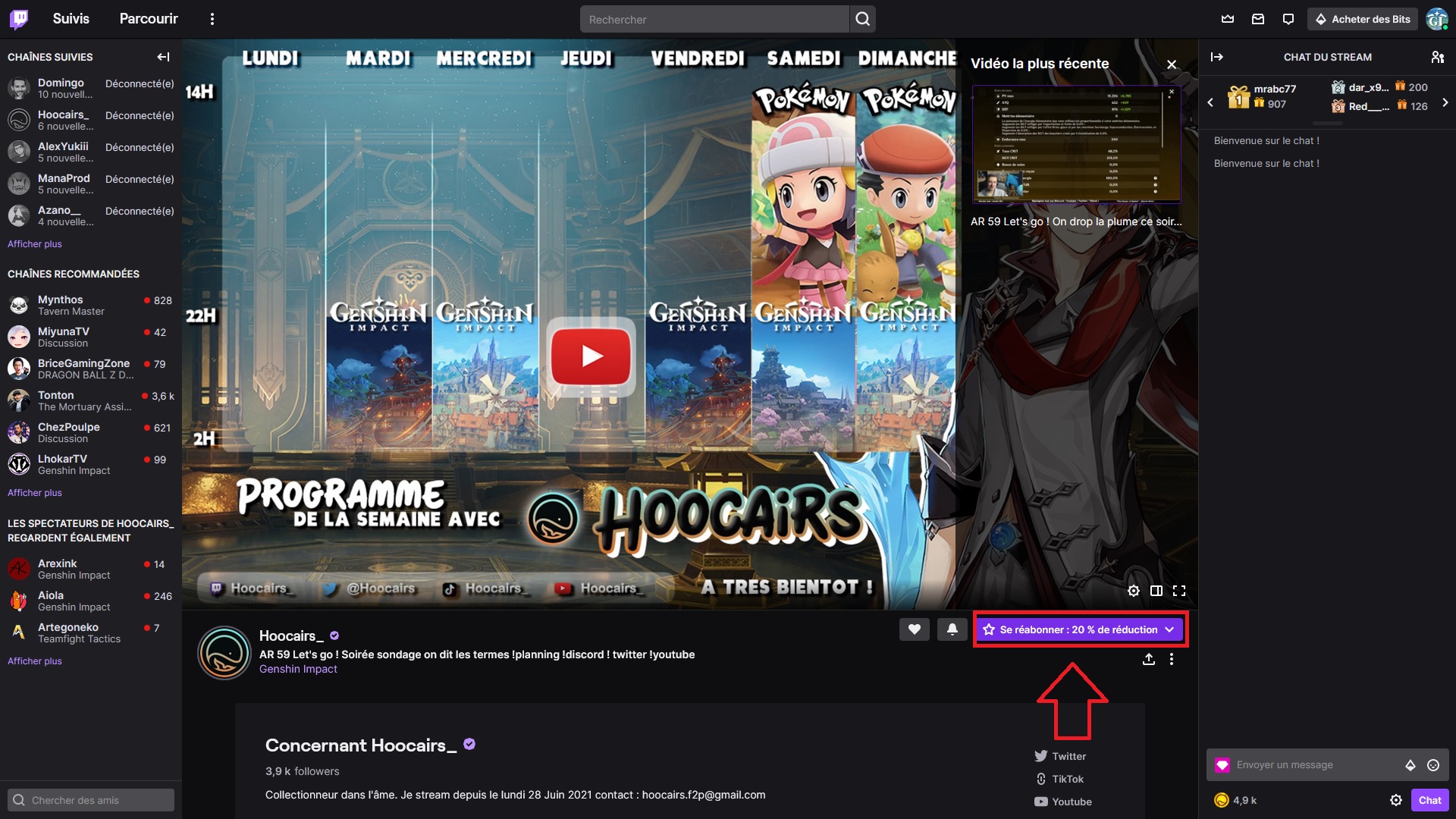Viewport: 1456px width, 819px height.
Task: Show previous gift leaderboard entries
Action: point(1210,102)
